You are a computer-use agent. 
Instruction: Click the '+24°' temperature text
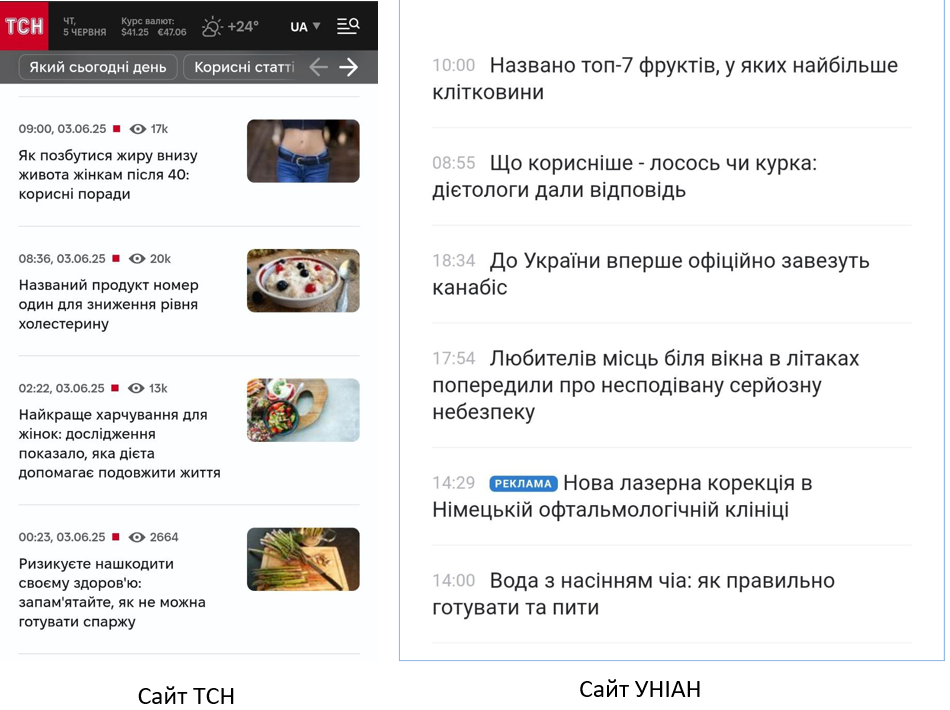click(243, 27)
